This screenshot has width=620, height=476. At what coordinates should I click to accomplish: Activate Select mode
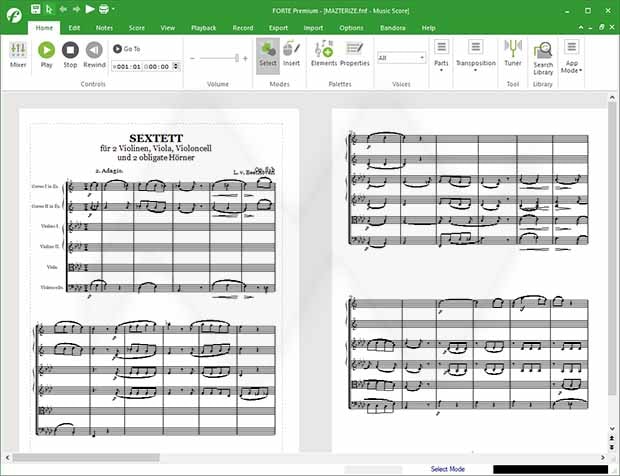[268, 55]
